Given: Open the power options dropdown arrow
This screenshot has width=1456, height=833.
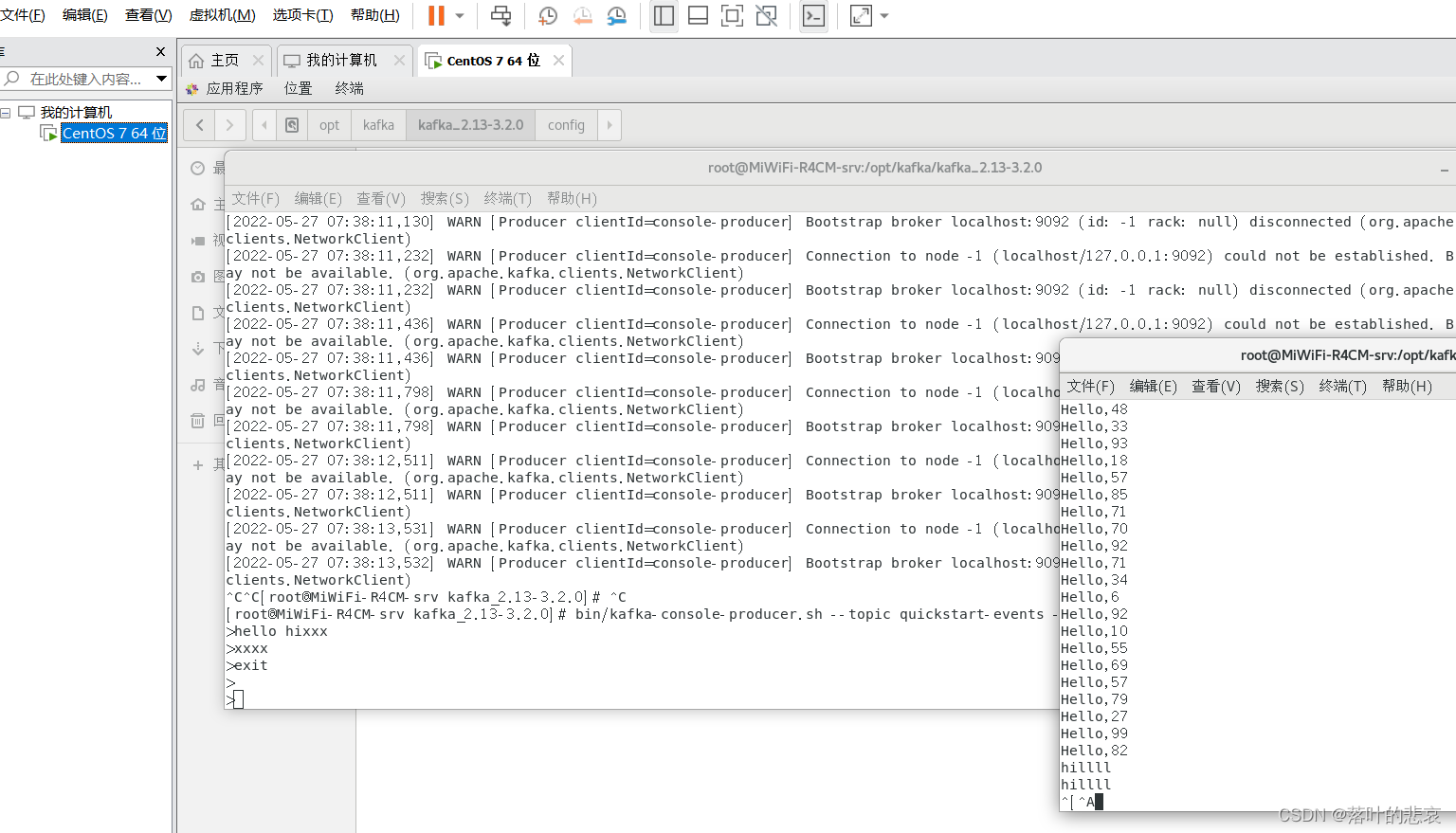Looking at the screenshot, I should pos(460,15).
